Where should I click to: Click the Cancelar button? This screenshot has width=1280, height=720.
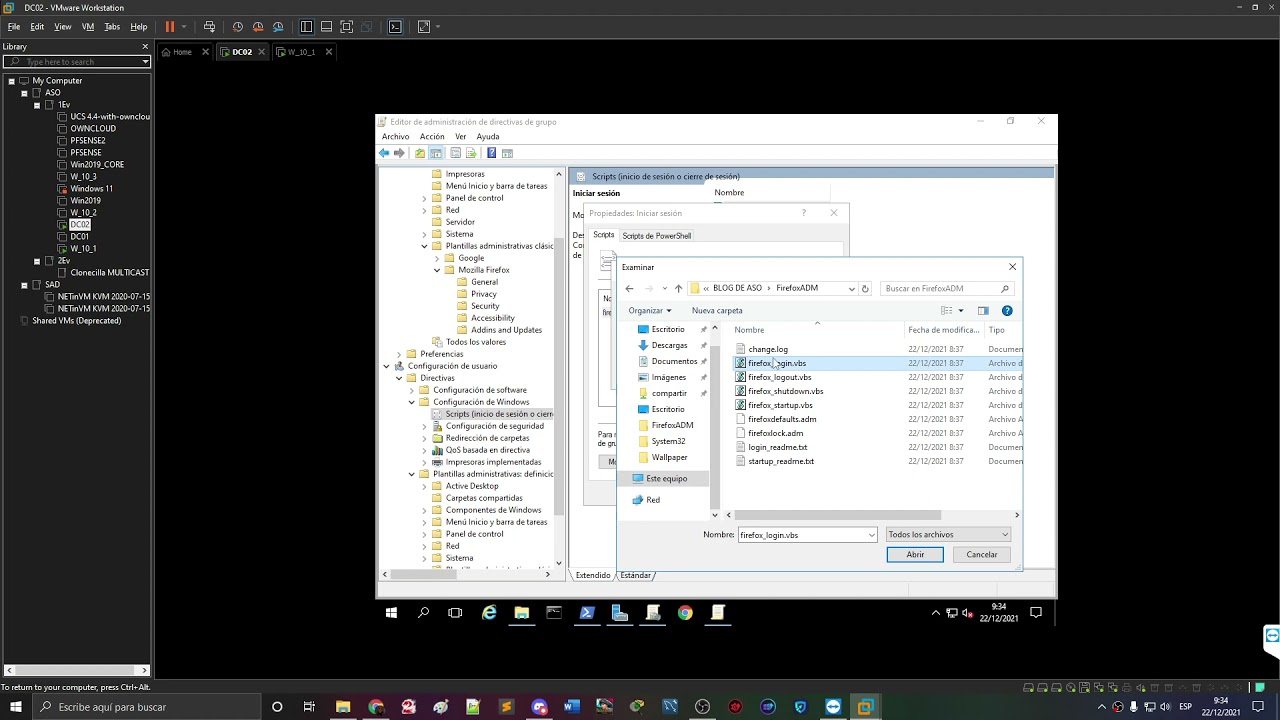982,555
